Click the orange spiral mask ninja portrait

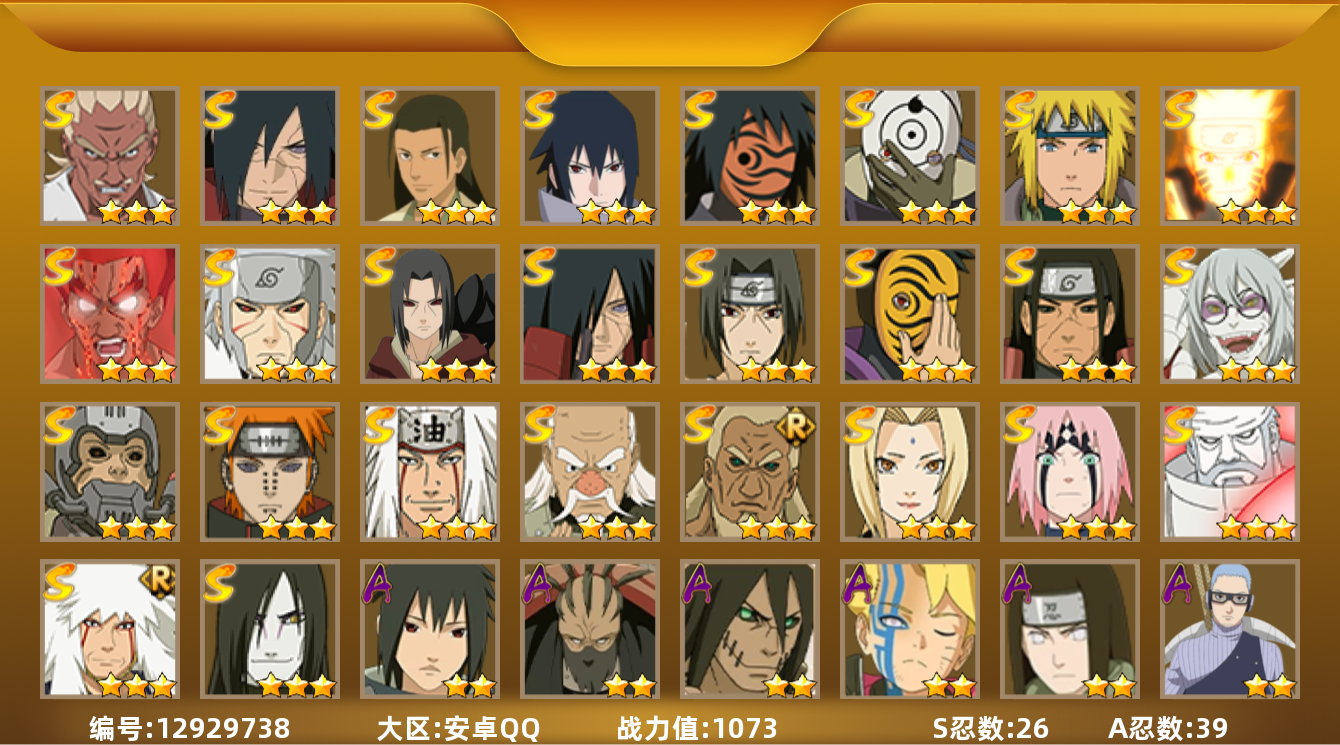click(749, 155)
